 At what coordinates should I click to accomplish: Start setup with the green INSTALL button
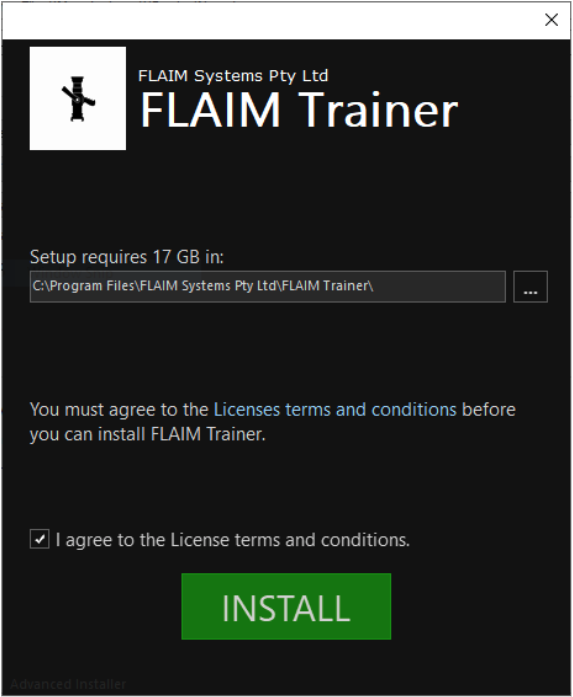pos(286,606)
